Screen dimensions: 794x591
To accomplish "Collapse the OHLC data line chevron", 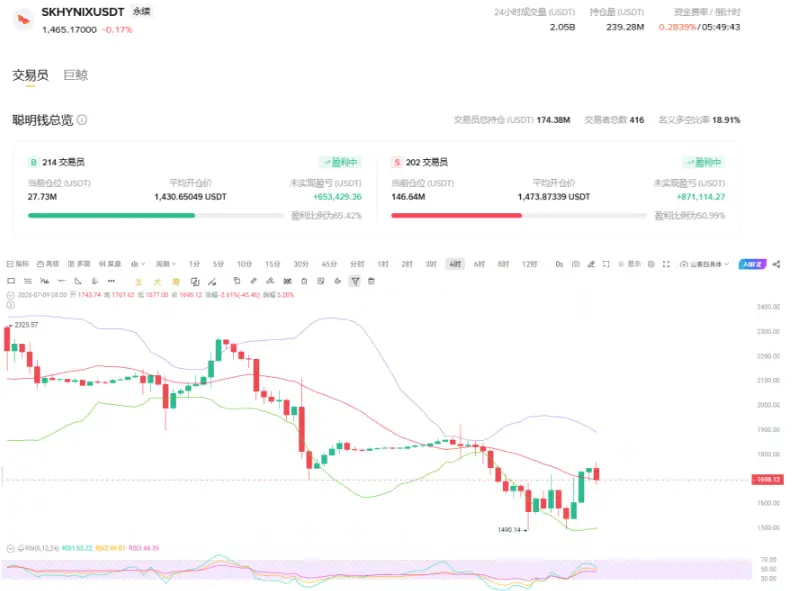I will click(x=10, y=295).
